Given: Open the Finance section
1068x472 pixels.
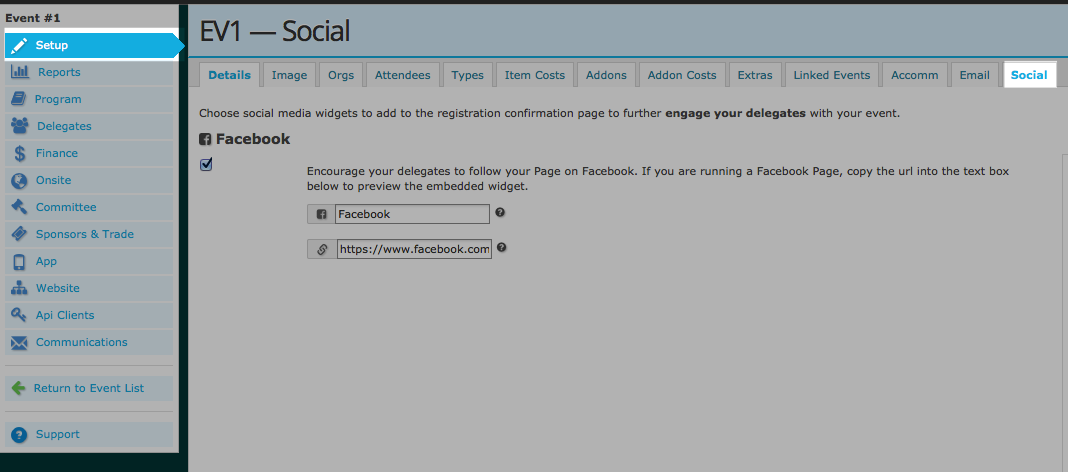Looking at the screenshot, I should click(89, 153).
